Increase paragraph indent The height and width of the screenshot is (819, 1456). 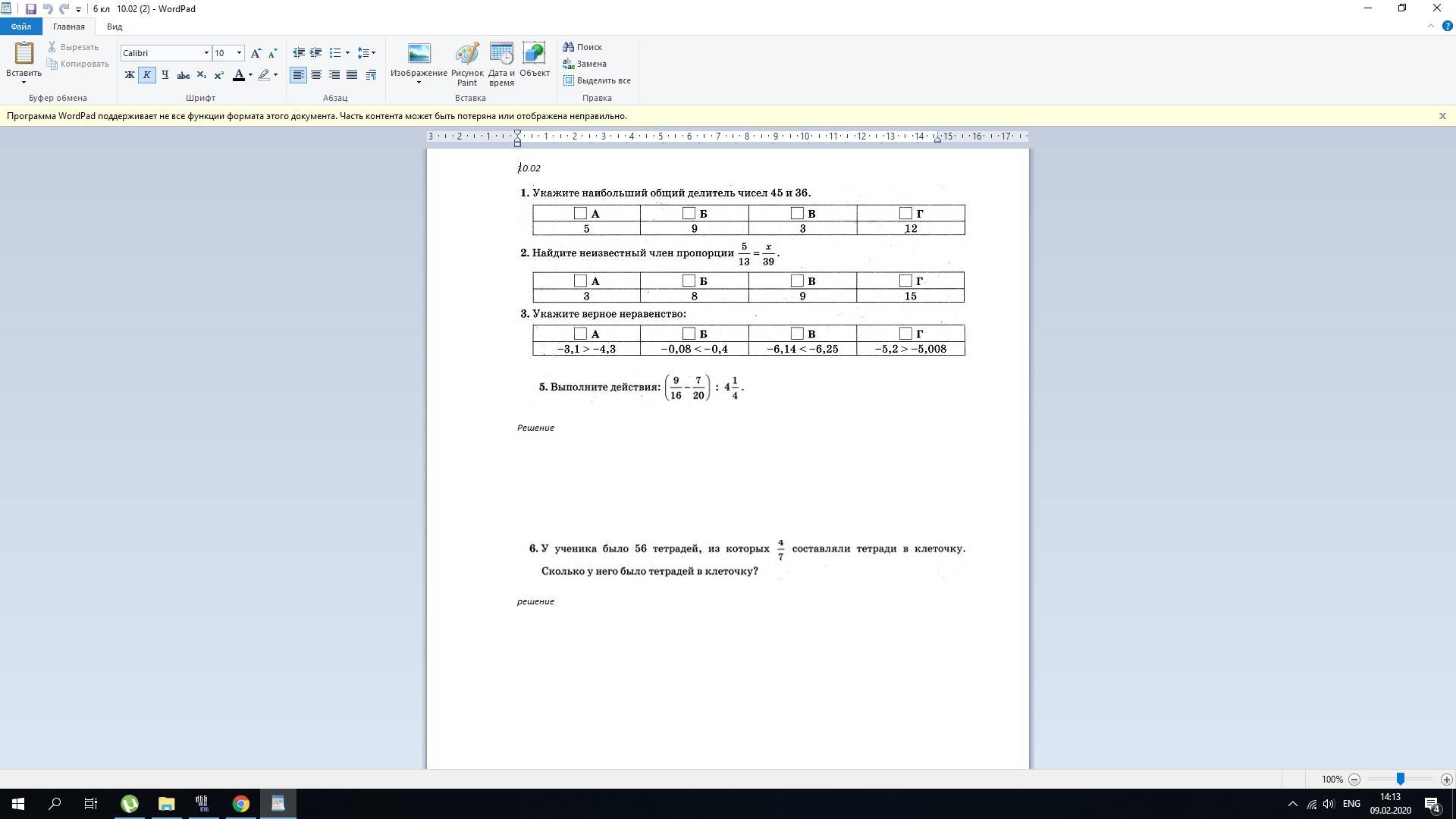click(x=316, y=53)
